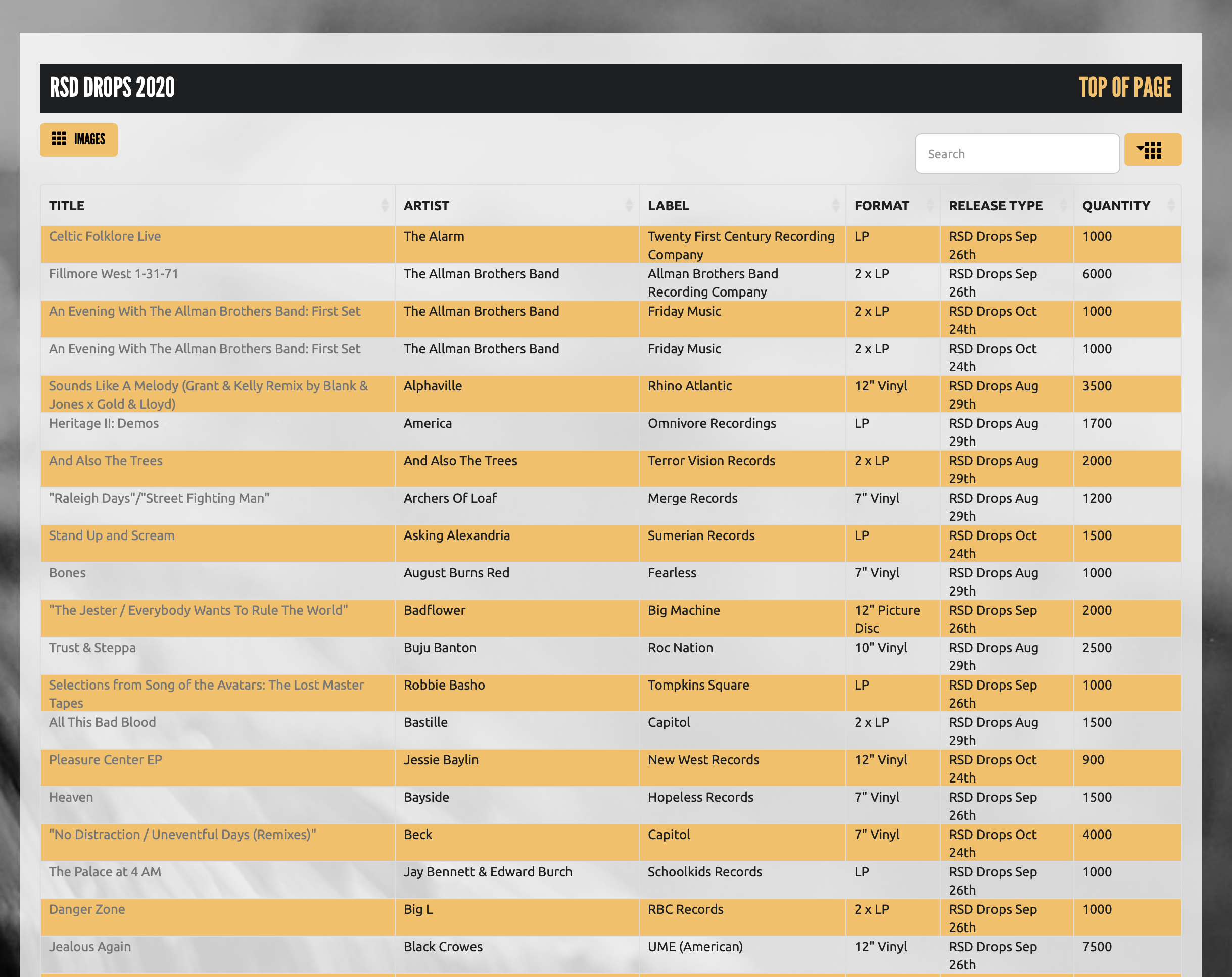Click the artist cell 'August Burns Red'

point(456,573)
